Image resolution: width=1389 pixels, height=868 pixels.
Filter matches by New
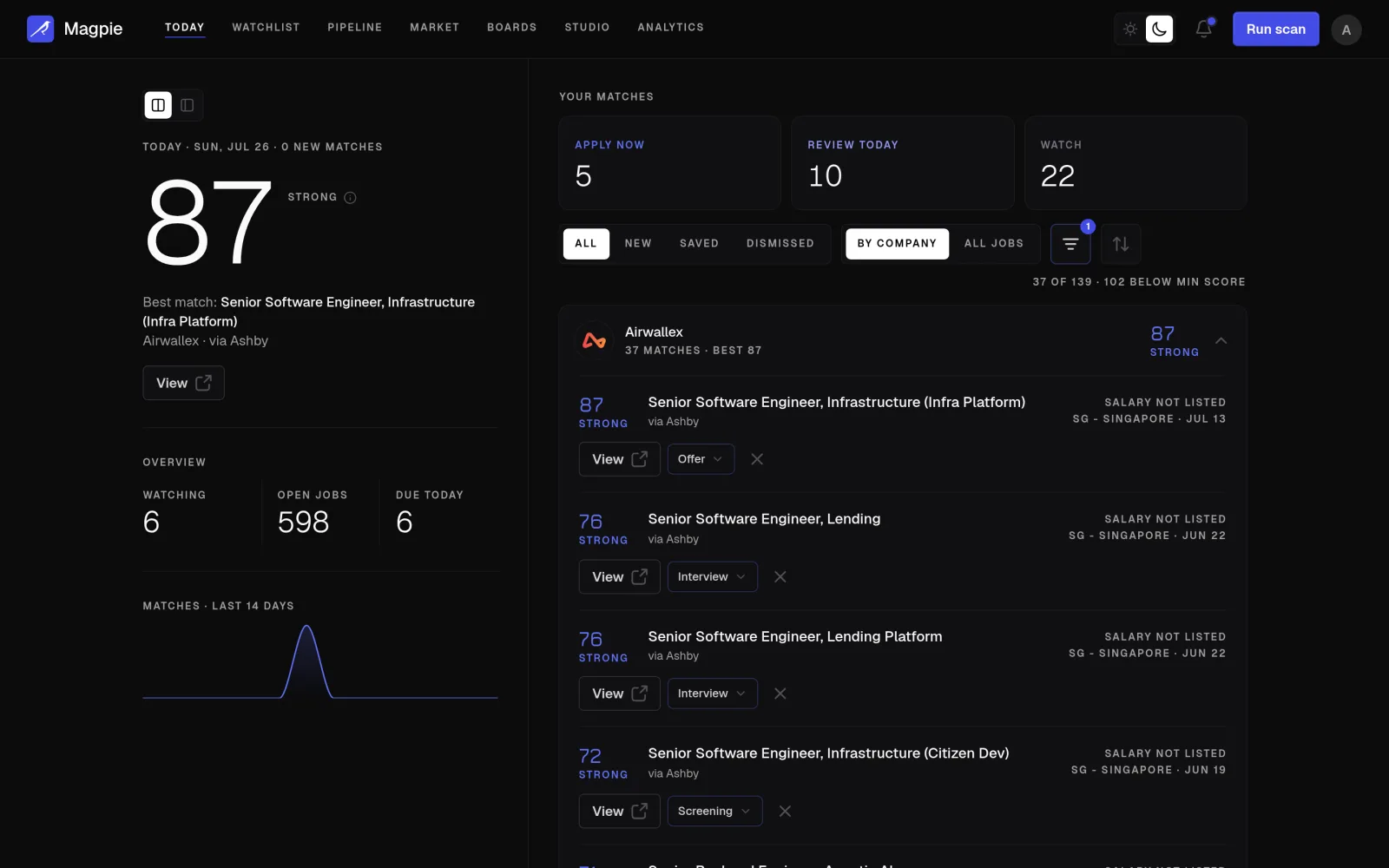pyautogui.click(x=638, y=244)
